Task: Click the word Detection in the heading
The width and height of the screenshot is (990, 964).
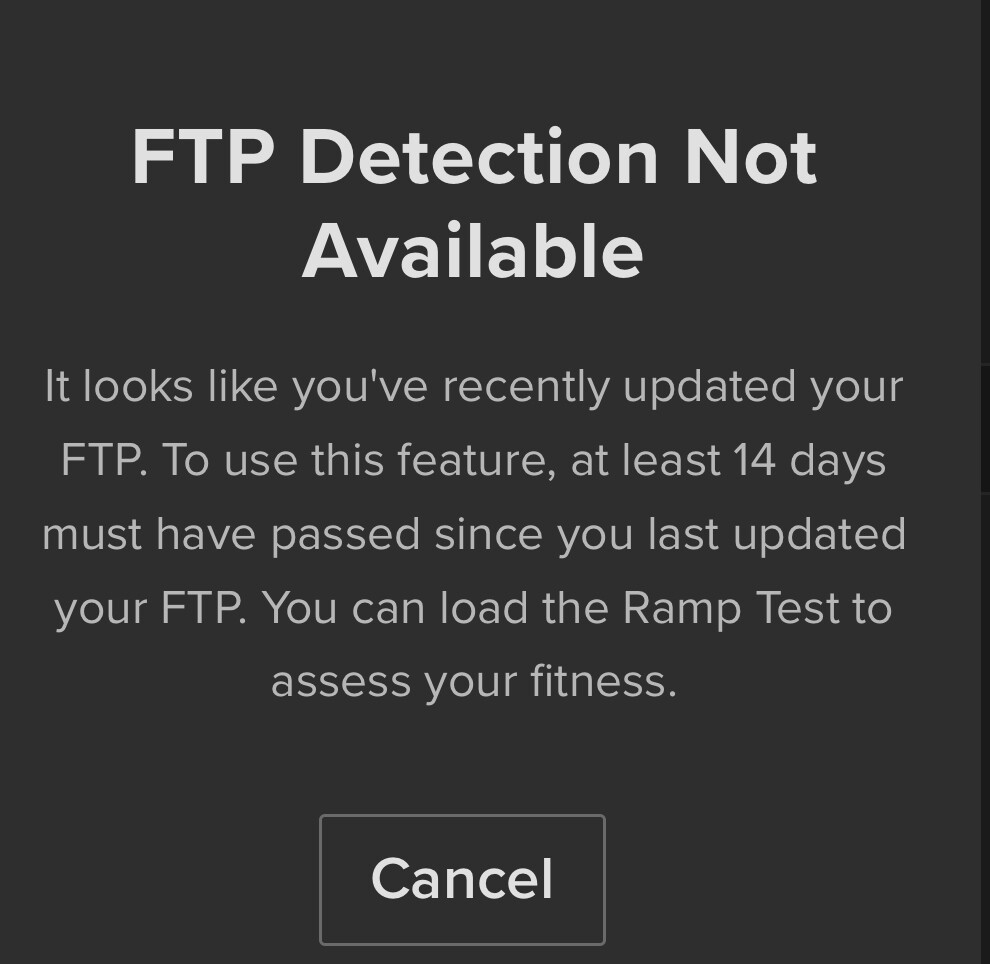Action: [x=479, y=157]
